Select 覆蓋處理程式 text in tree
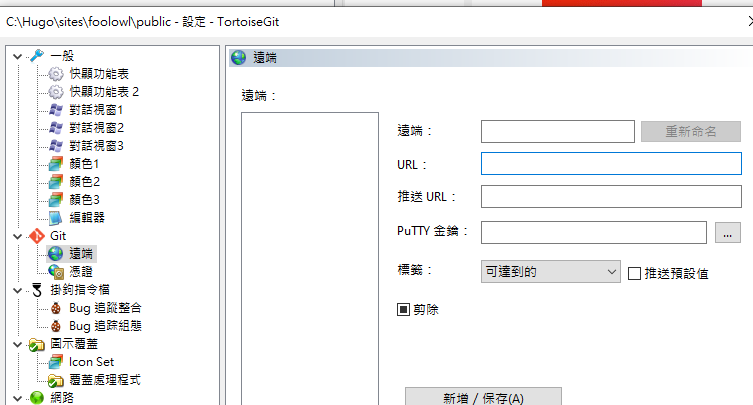Image resolution: width=753 pixels, height=405 pixels. click(x=105, y=380)
